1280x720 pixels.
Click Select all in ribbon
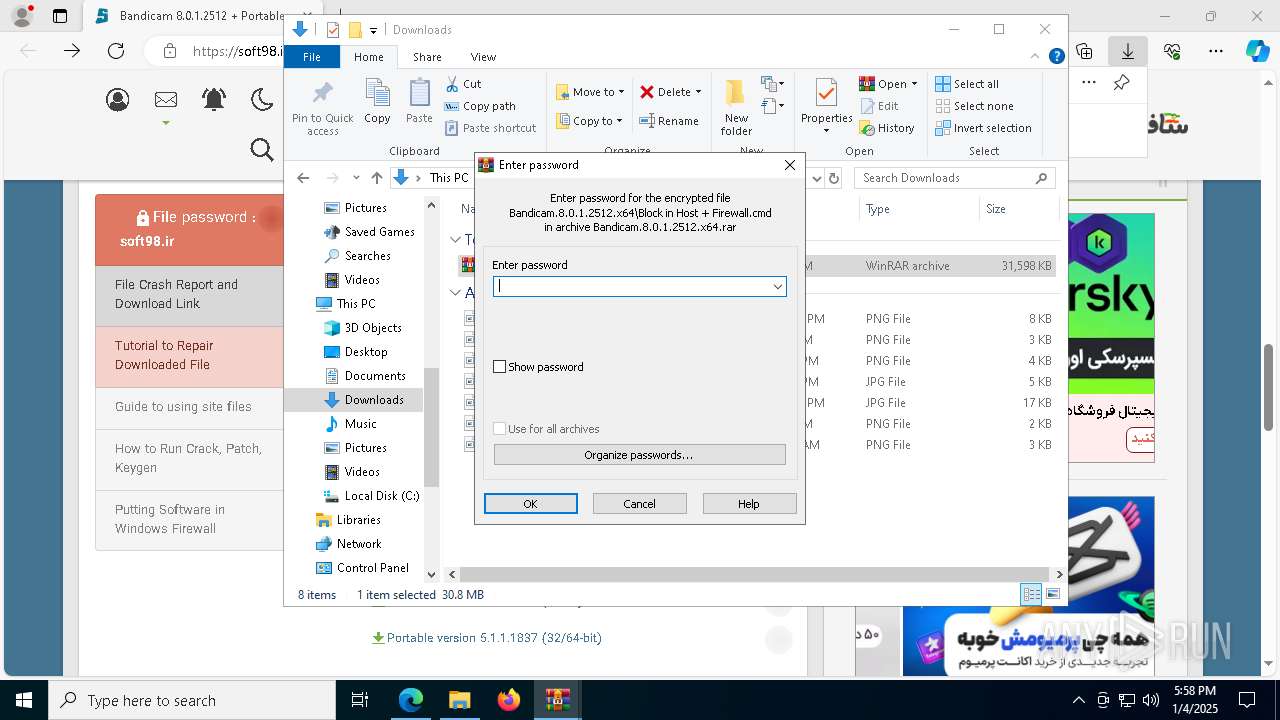pyautogui.click(x=967, y=84)
